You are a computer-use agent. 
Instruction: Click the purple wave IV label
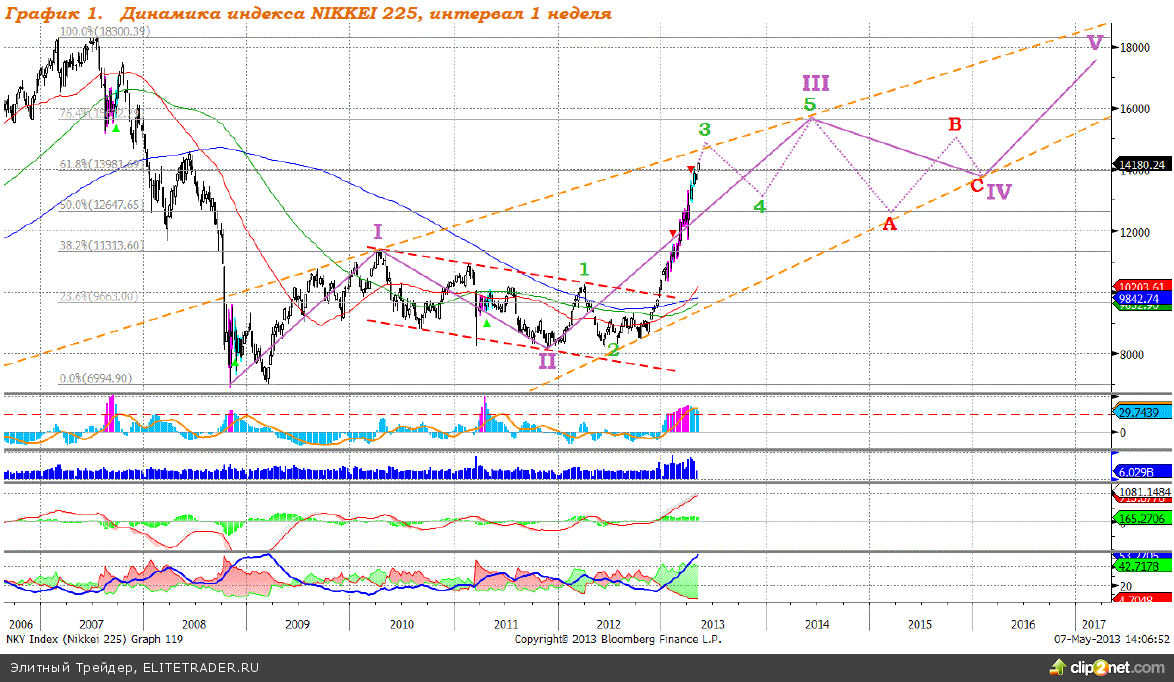coord(998,191)
